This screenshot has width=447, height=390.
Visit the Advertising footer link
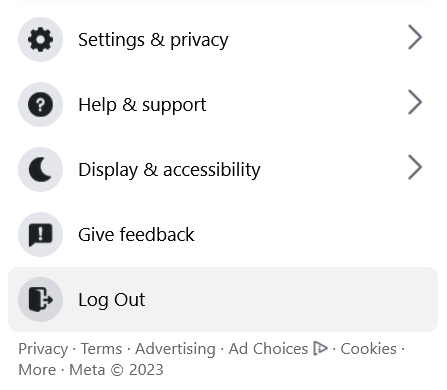(175, 349)
